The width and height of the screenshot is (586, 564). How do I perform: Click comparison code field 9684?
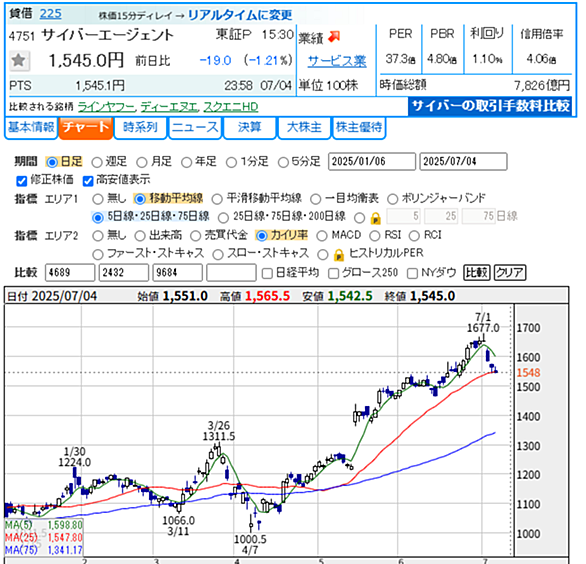click(178, 272)
